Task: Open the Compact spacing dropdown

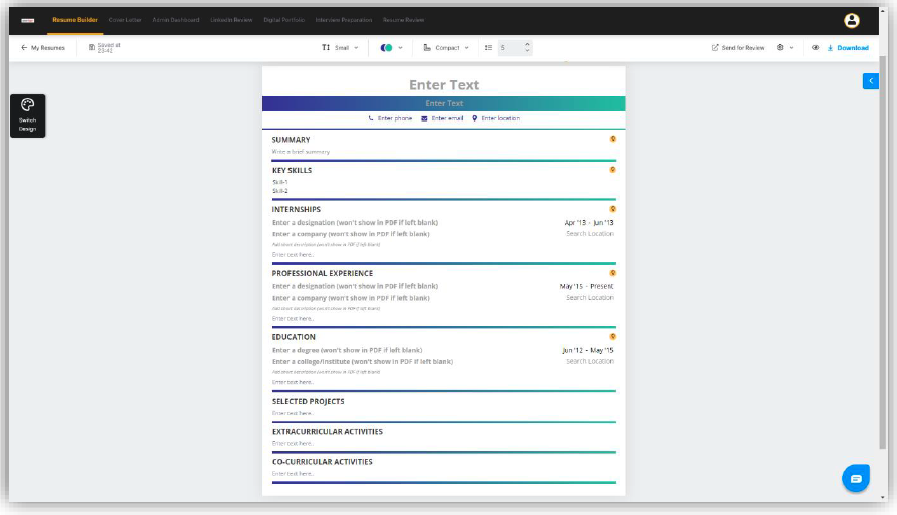Action: [446, 47]
